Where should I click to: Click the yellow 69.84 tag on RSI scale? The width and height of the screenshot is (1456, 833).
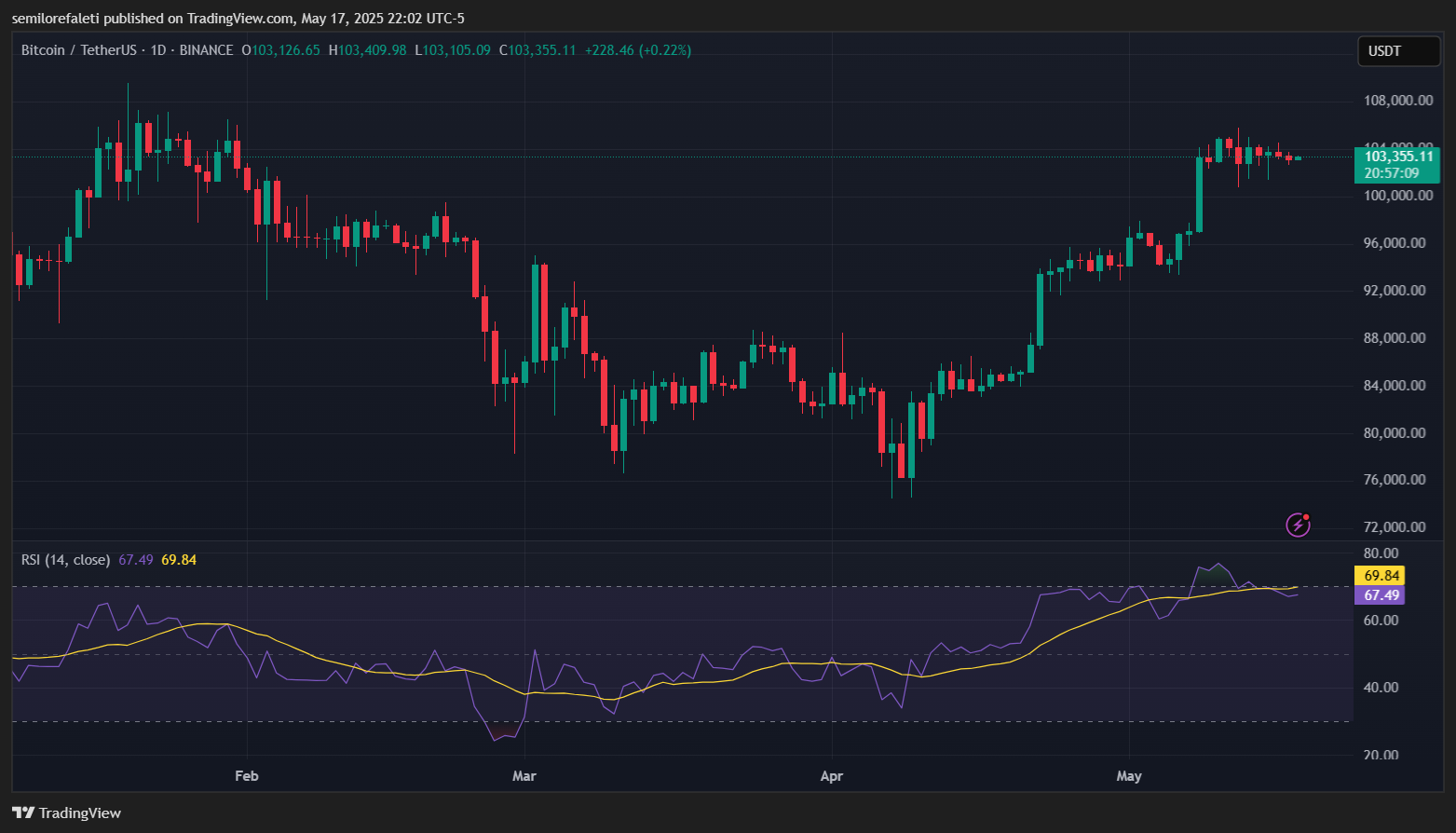pyautogui.click(x=1381, y=576)
